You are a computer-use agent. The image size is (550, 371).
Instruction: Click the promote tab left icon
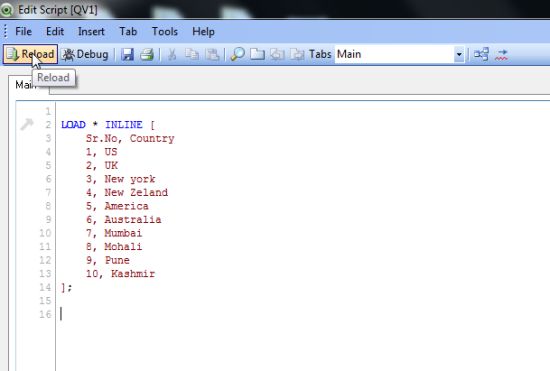(277, 55)
